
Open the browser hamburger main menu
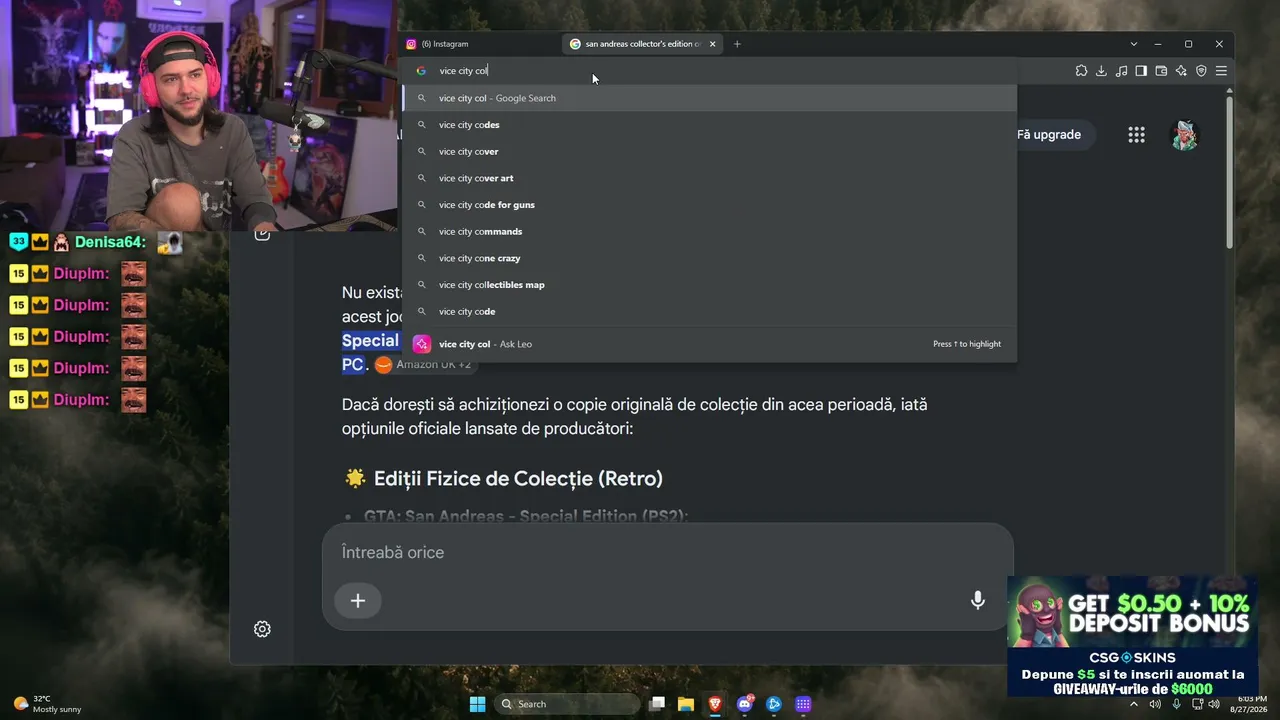[1221, 71]
